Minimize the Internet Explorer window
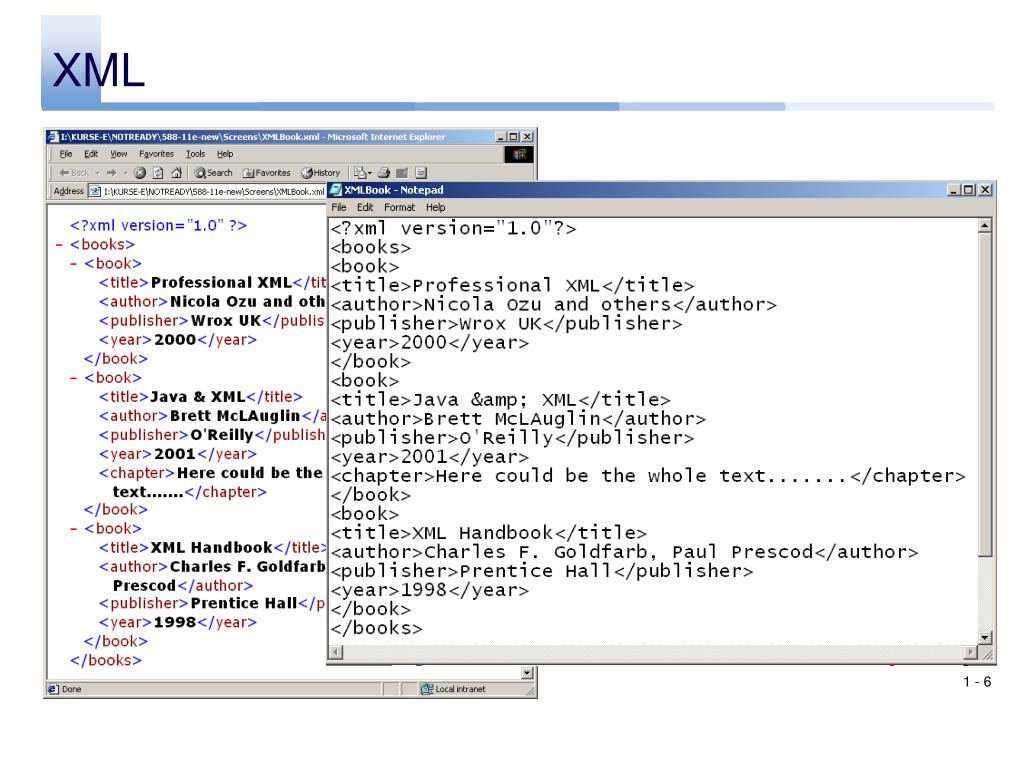The height and width of the screenshot is (768, 1024). click(x=501, y=137)
